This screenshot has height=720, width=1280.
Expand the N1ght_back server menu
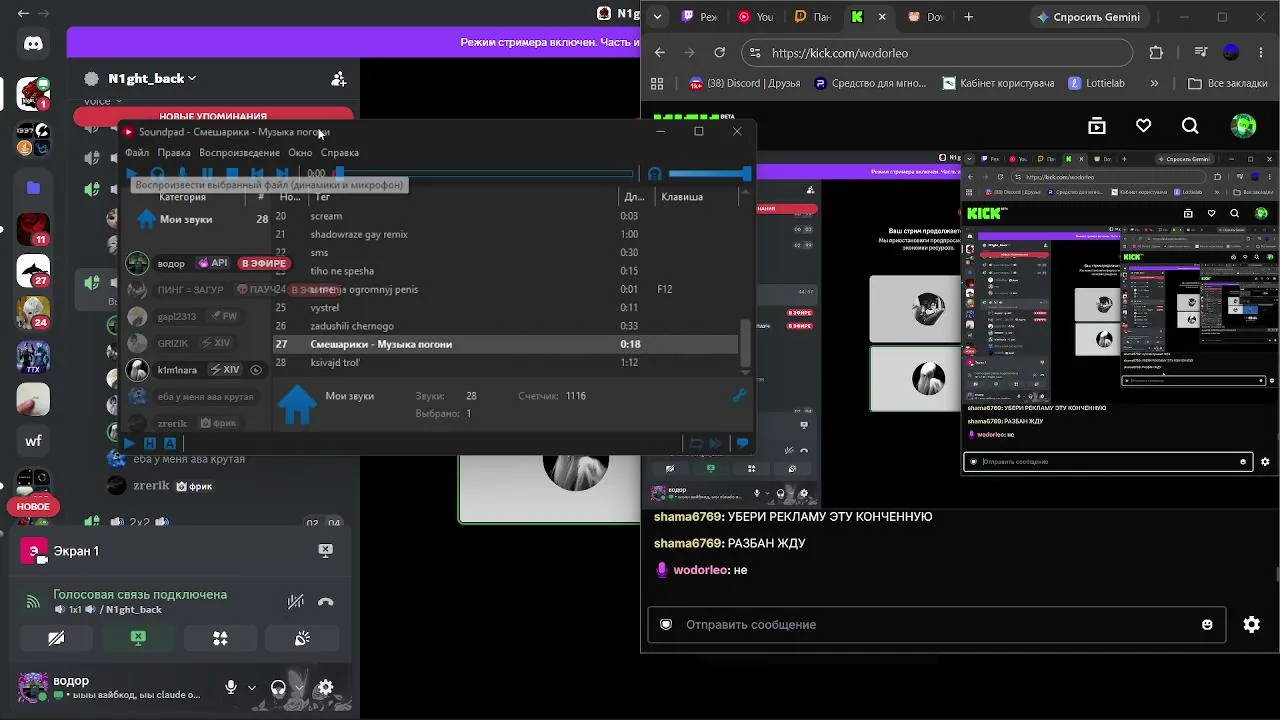point(152,78)
